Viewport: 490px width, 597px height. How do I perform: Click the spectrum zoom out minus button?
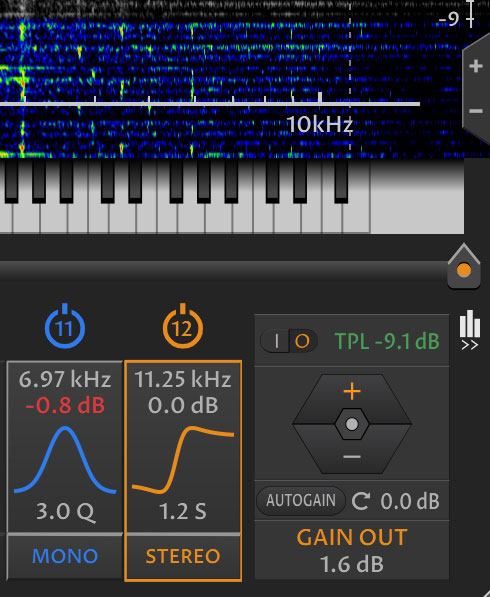coord(476,111)
